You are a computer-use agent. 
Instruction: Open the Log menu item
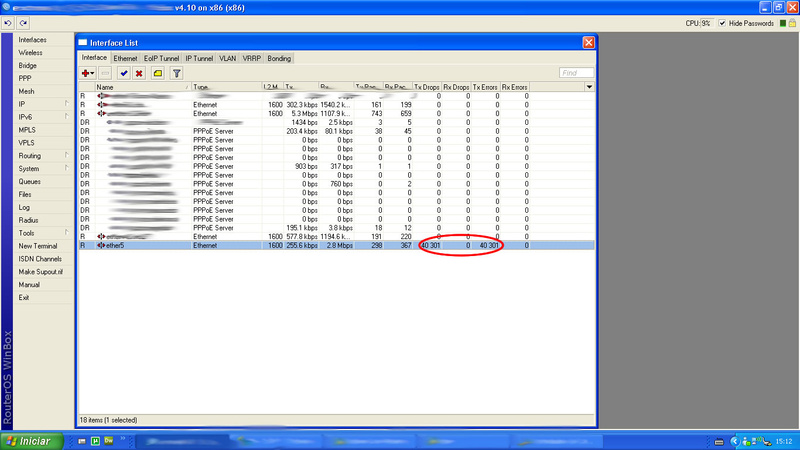pyautogui.click(x=24, y=207)
